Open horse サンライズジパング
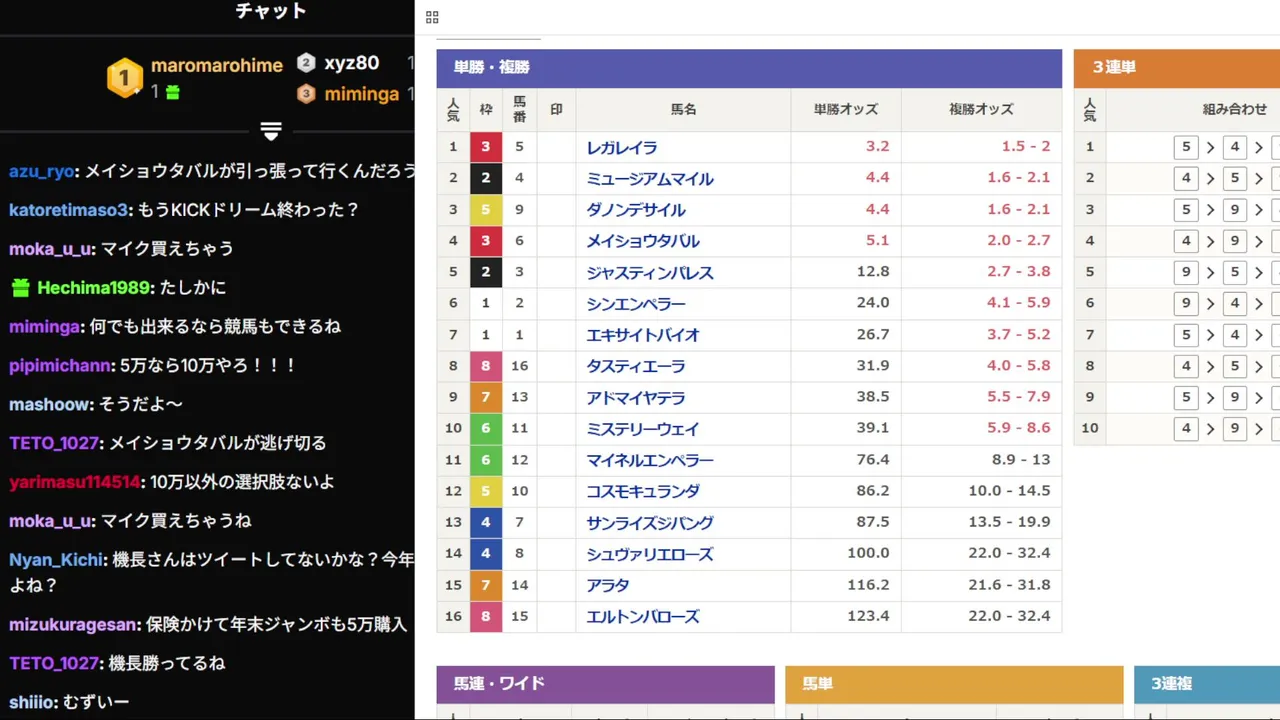Image resolution: width=1280 pixels, height=720 pixels. click(650, 523)
